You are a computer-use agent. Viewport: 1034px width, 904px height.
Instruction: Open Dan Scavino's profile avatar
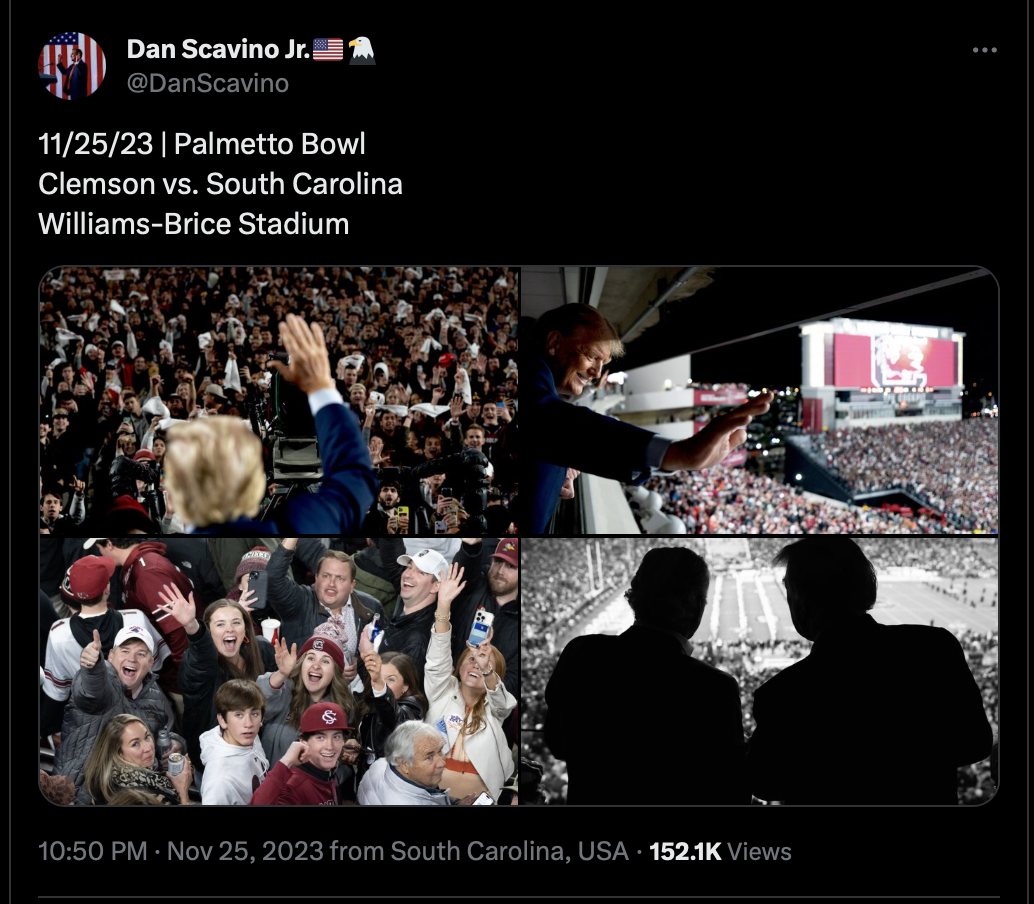coord(72,65)
